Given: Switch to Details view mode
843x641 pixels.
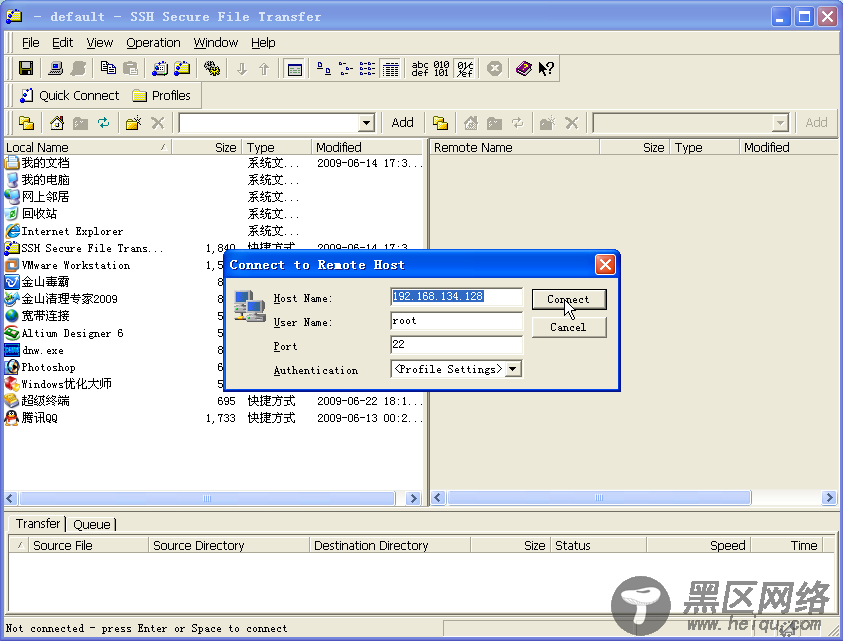Looking at the screenshot, I should pos(390,68).
